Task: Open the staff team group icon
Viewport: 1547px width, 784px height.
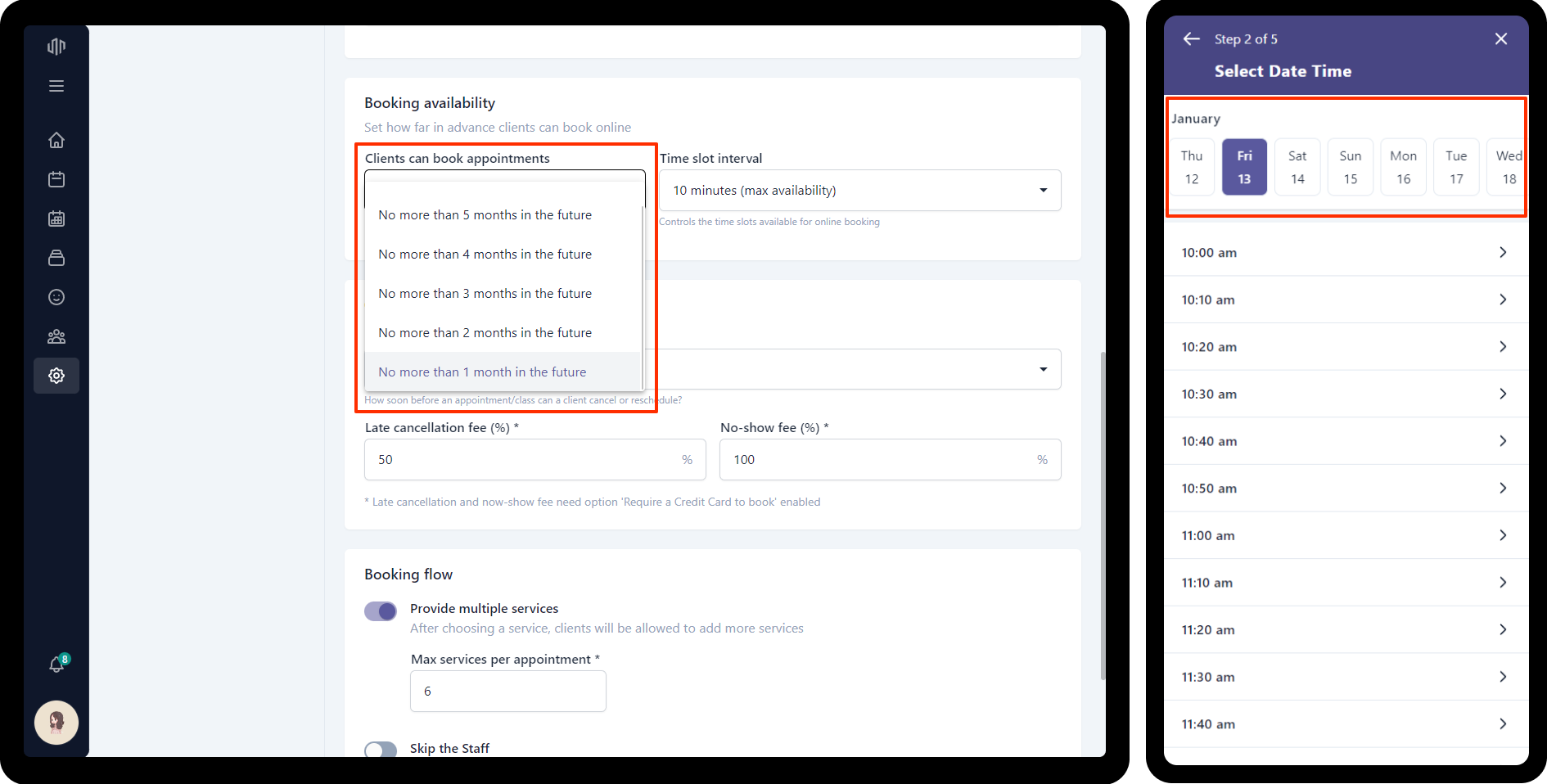Action: [56, 336]
